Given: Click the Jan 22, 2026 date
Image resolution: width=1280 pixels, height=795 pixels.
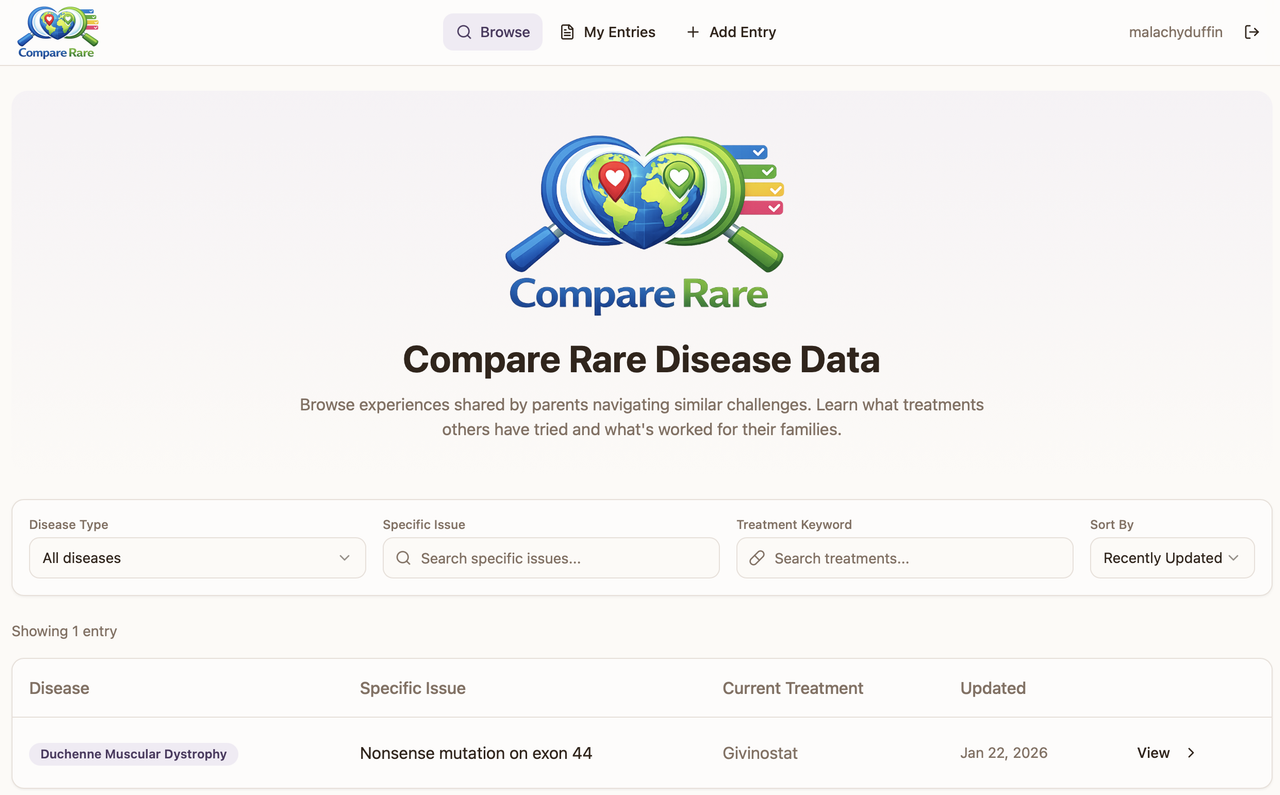Looking at the screenshot, I should tap(1004, 753).
